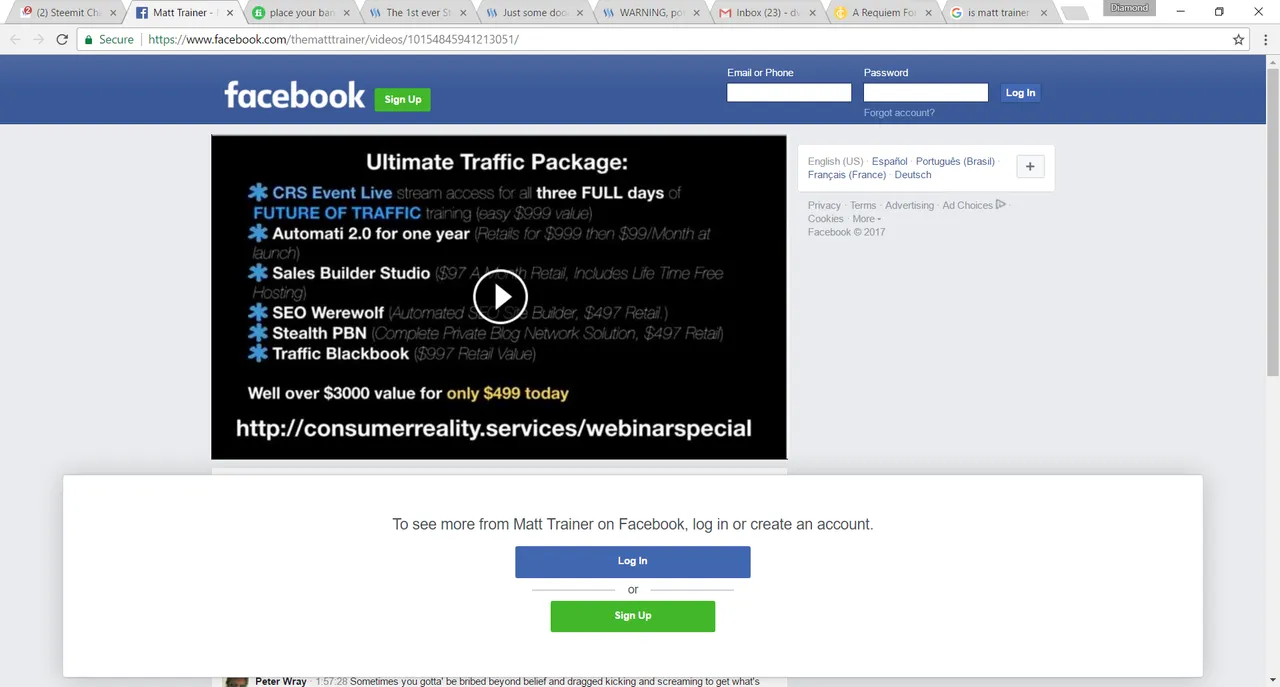The image size is (1280, 687).
Task: Click the Diamond profile button in title bar
Action: (1129, 8)
